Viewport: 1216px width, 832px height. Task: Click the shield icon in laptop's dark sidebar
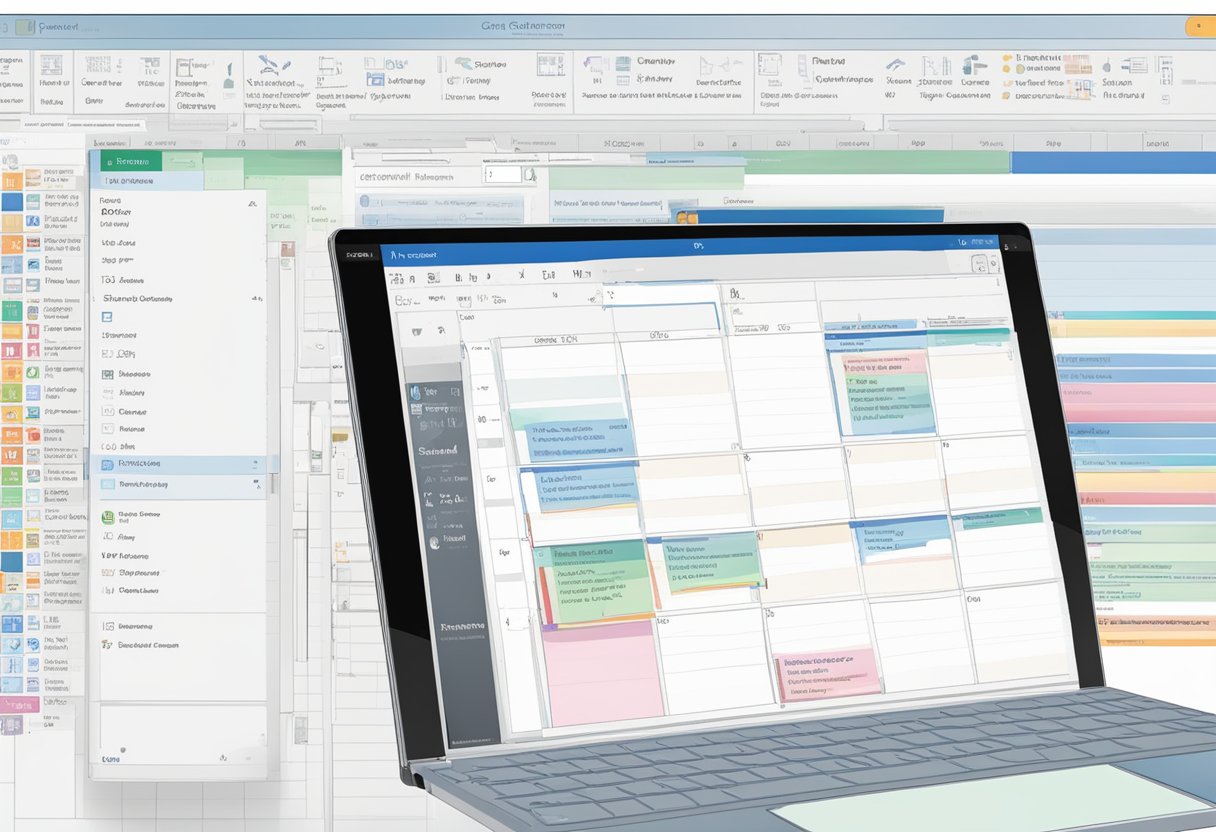coord(416,392)
